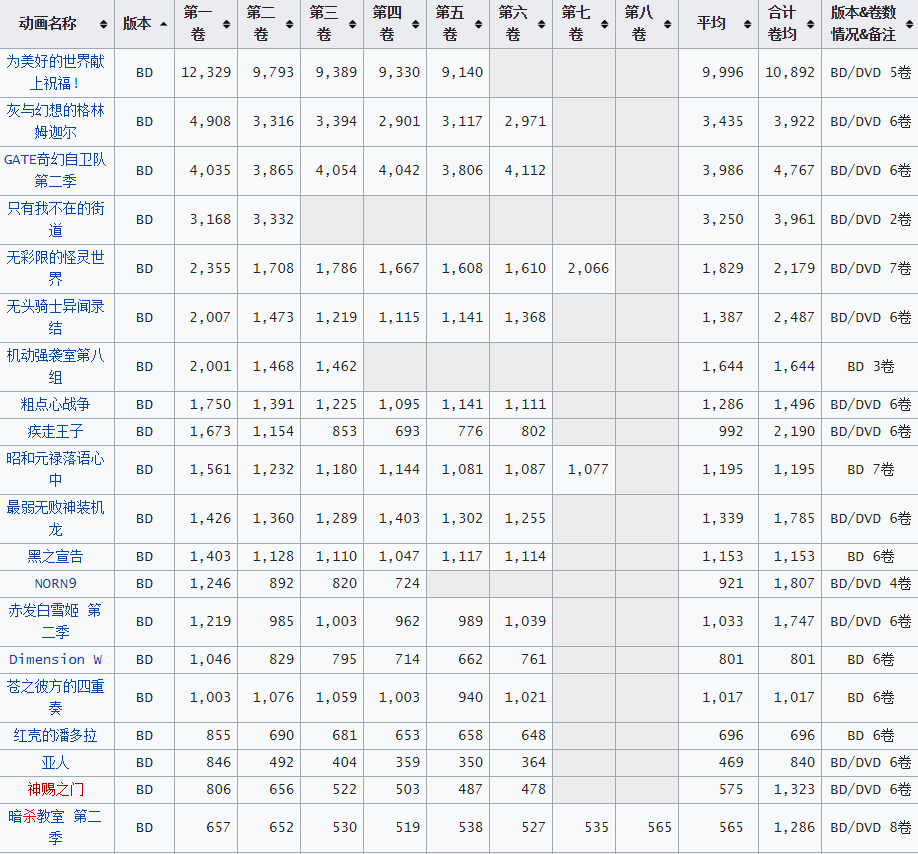Screen dimensions: 918x854
Task: Select BD/DVD 4卷 note cell
Action: point(871,584)
